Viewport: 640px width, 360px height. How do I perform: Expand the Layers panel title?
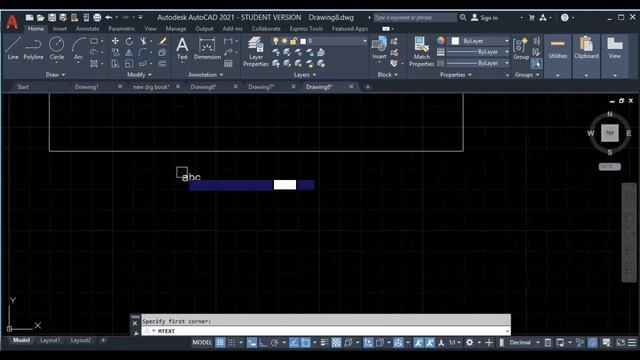tap(304, 75)
